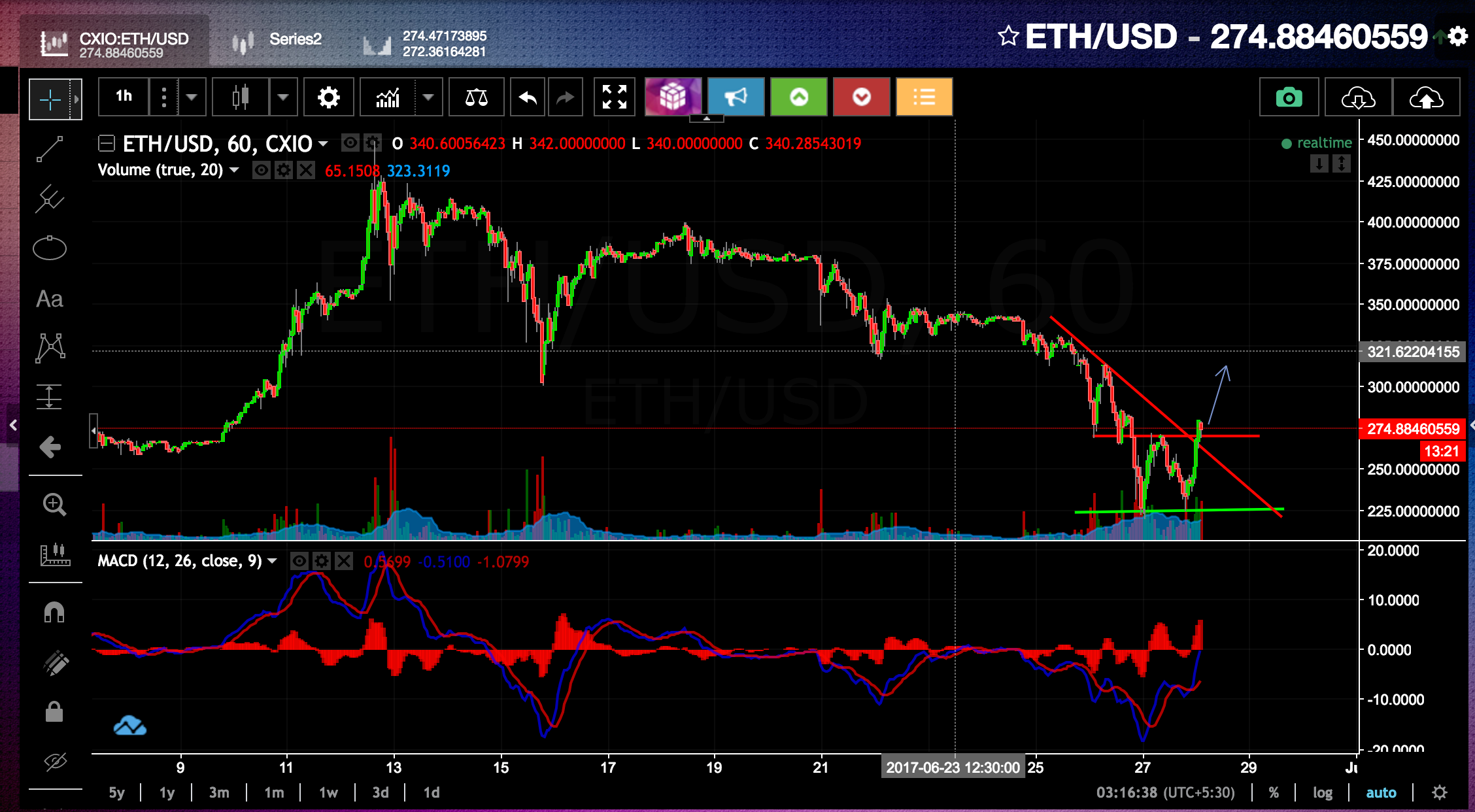1475x812 pixels.
Task: Set the chart range to 1w
Action: (328, 792)
